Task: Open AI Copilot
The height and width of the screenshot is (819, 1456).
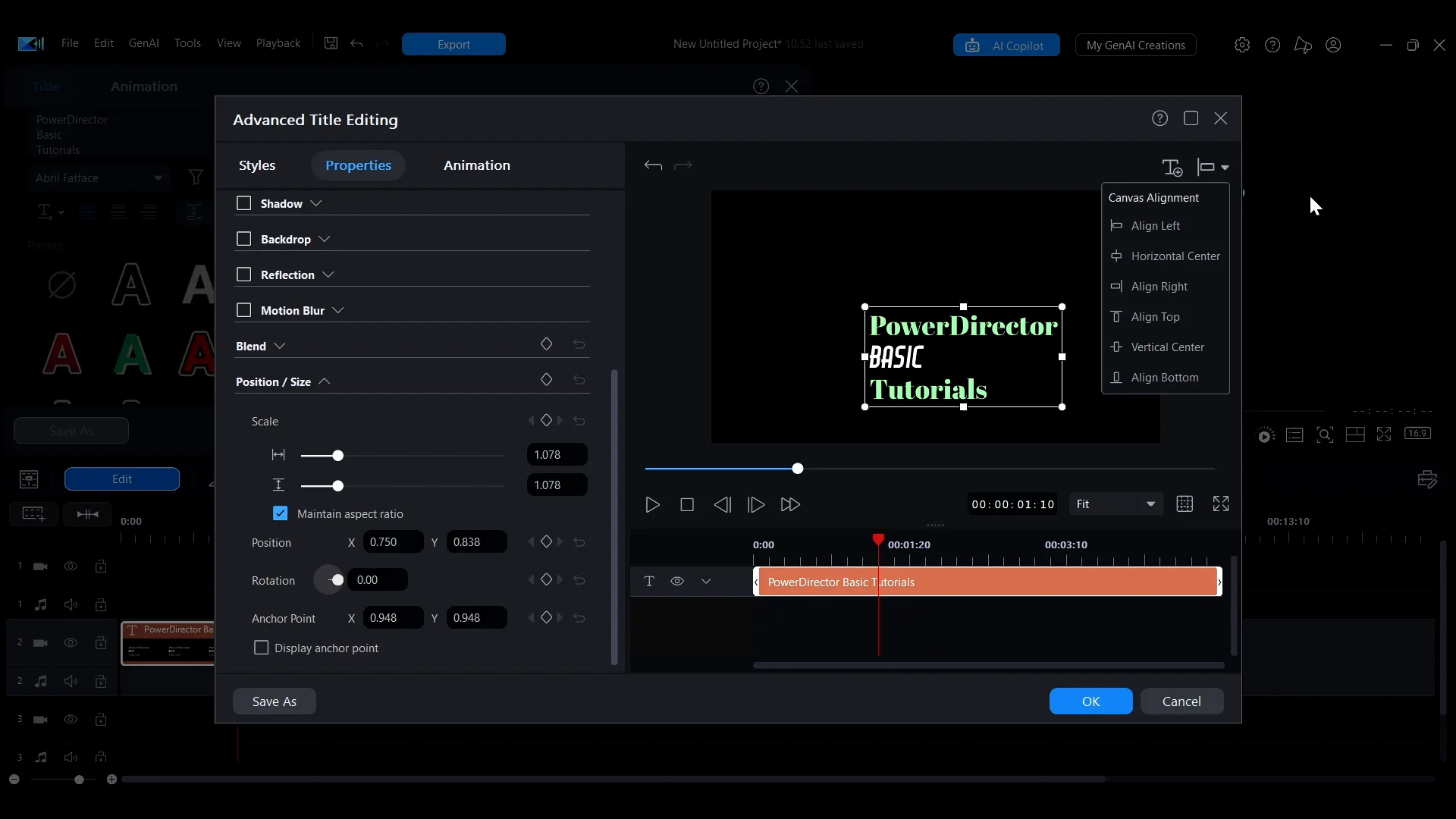Action: coord(1006,45)
